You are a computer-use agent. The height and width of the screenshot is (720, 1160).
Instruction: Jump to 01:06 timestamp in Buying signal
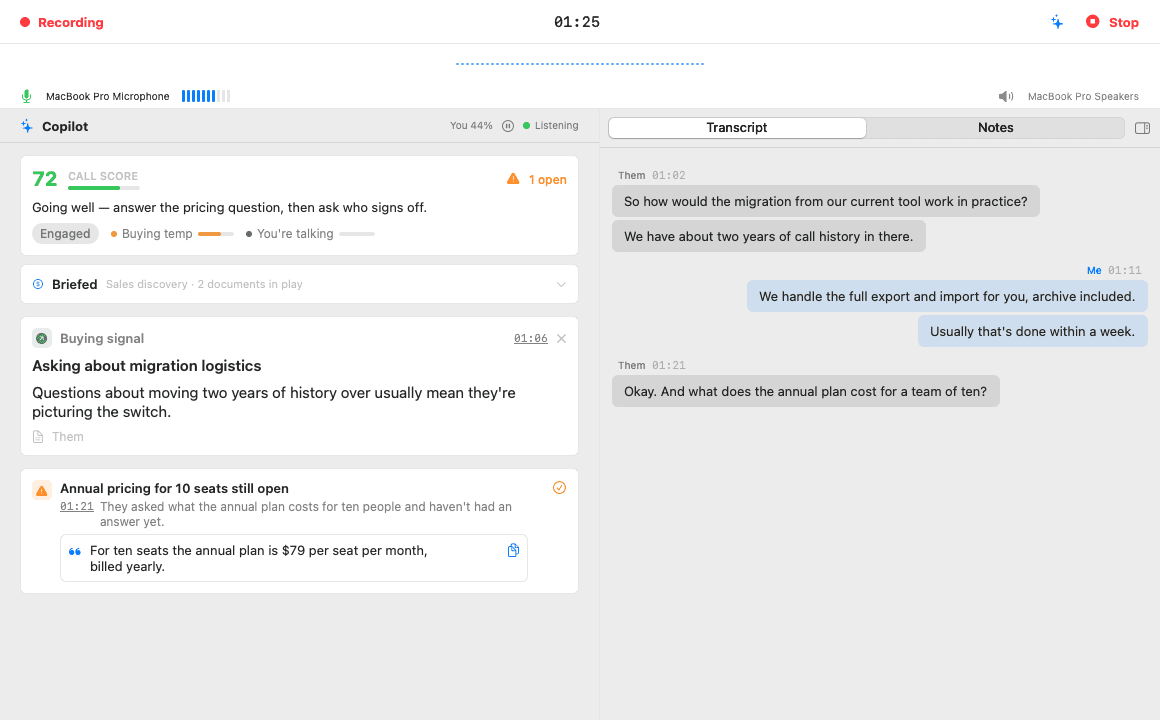[x=530, y=338]
